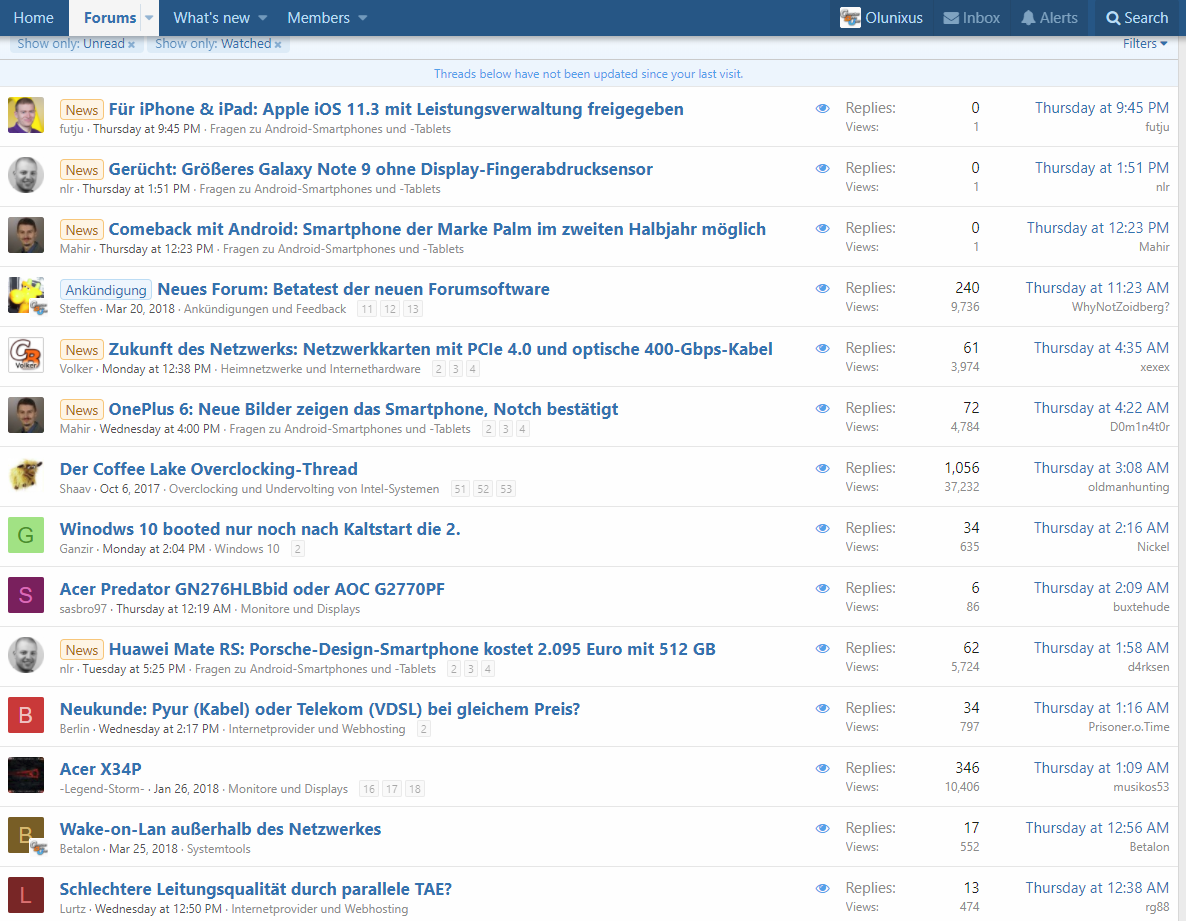Click Mahir's avatar on OnePlus 6 thread
1186x921 pixels.
26,415
